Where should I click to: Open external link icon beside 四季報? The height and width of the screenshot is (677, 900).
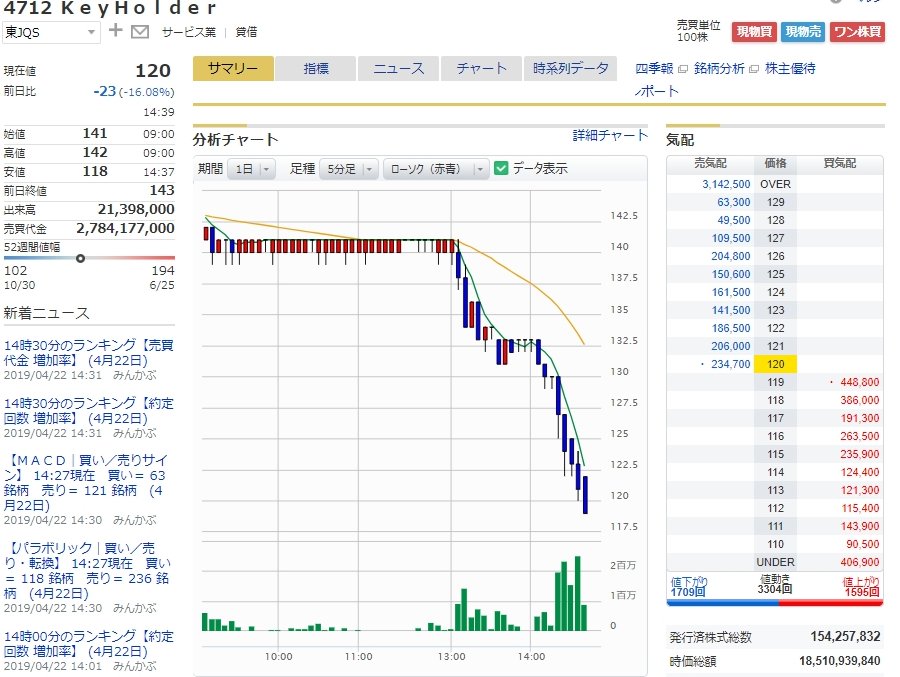(x=682, y=69)
